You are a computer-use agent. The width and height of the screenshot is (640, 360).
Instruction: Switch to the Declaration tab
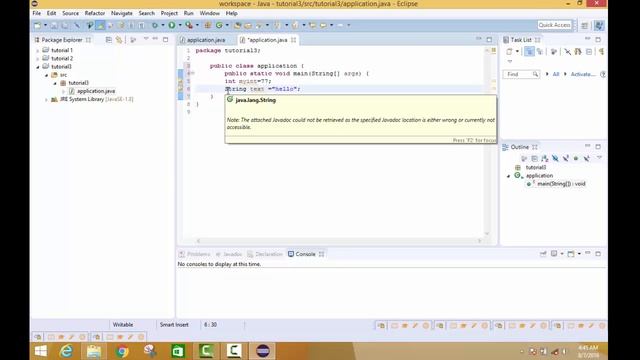tap(264, 254)
